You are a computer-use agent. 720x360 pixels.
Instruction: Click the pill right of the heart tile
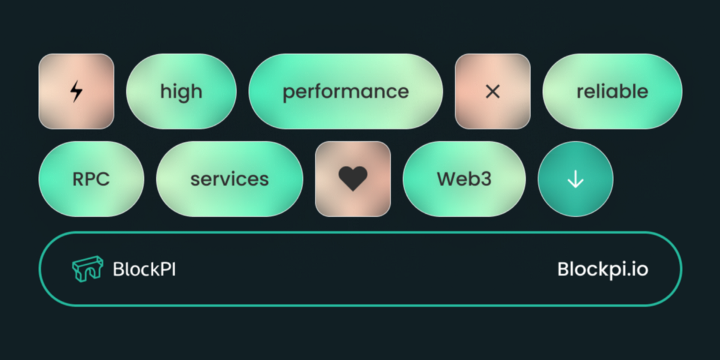click(464, 179)
